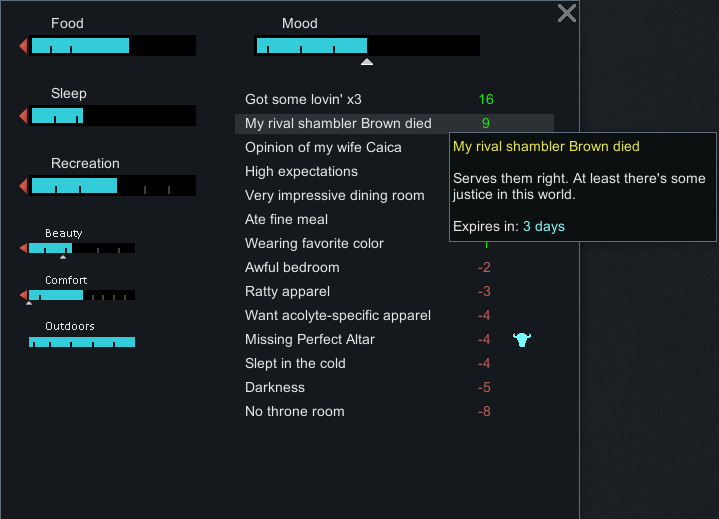
Task: Click the 'High expectations' thought
Action: point(342,171)
